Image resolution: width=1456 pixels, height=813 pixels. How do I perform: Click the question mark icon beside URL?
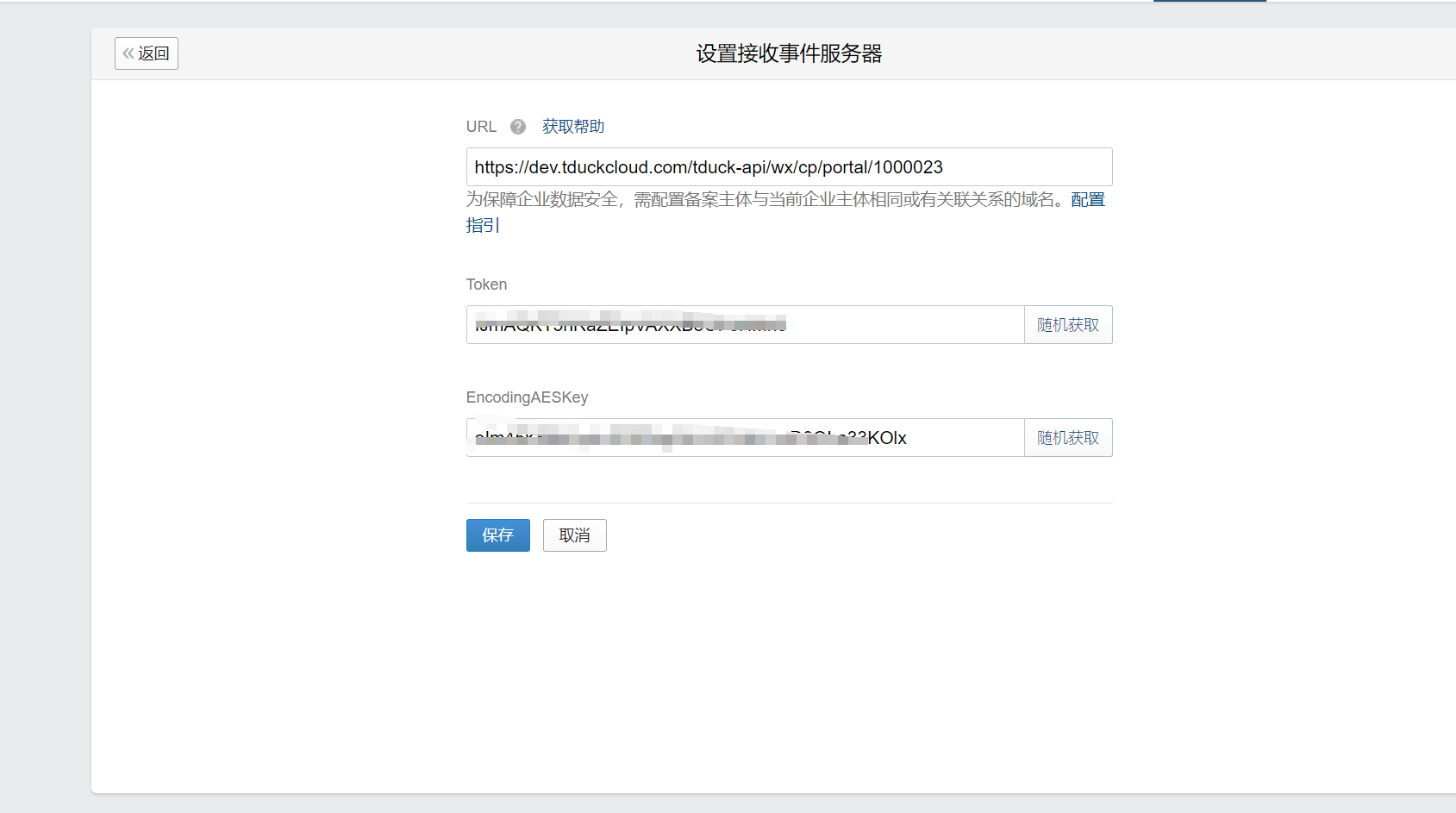coord(517,127)
